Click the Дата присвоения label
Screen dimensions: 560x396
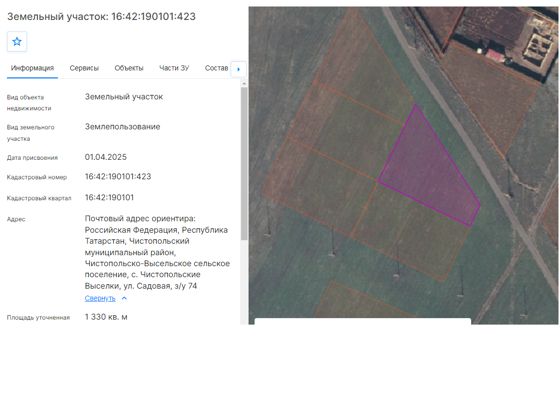pos(32,157)
